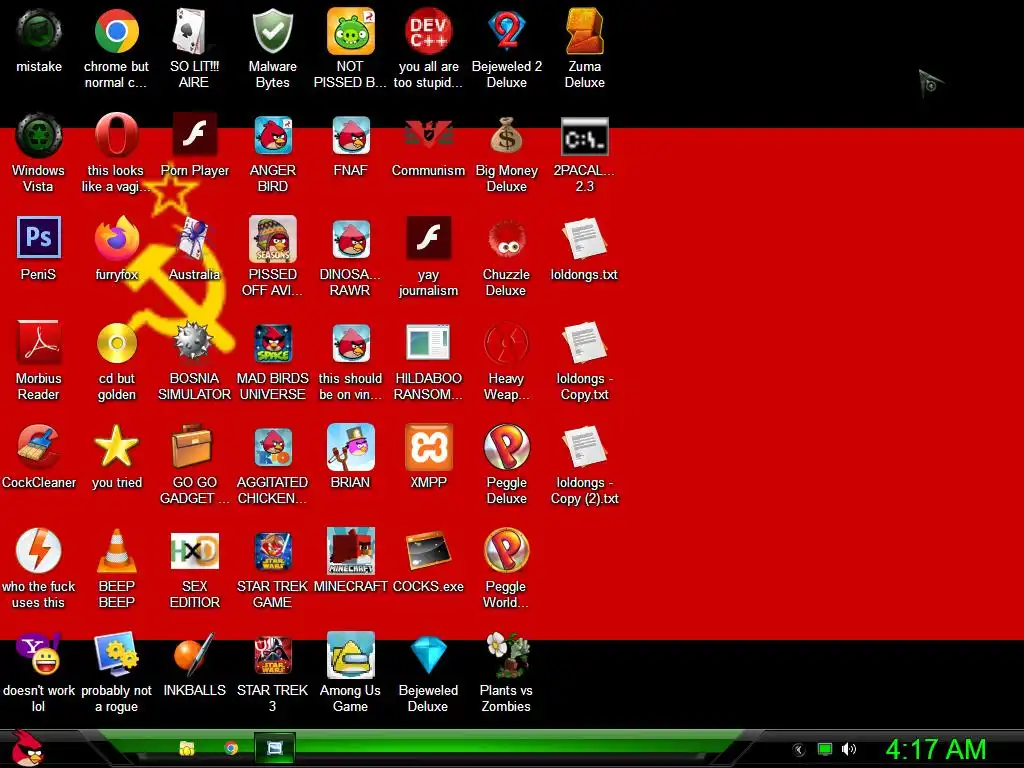
Task: Select the 'Heavy Weap...' icon
Action: coord(506,342)
